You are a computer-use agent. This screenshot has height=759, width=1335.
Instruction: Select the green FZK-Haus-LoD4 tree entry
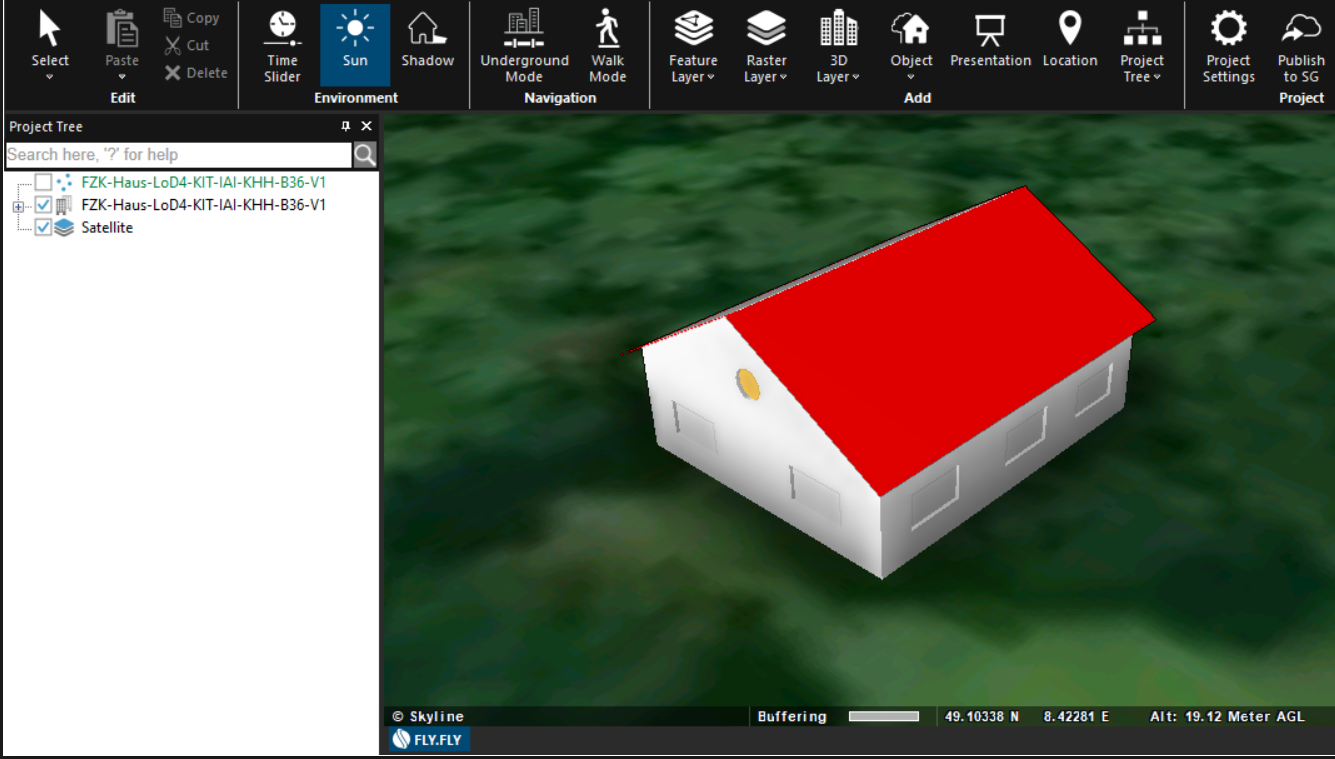pos(204,182)
